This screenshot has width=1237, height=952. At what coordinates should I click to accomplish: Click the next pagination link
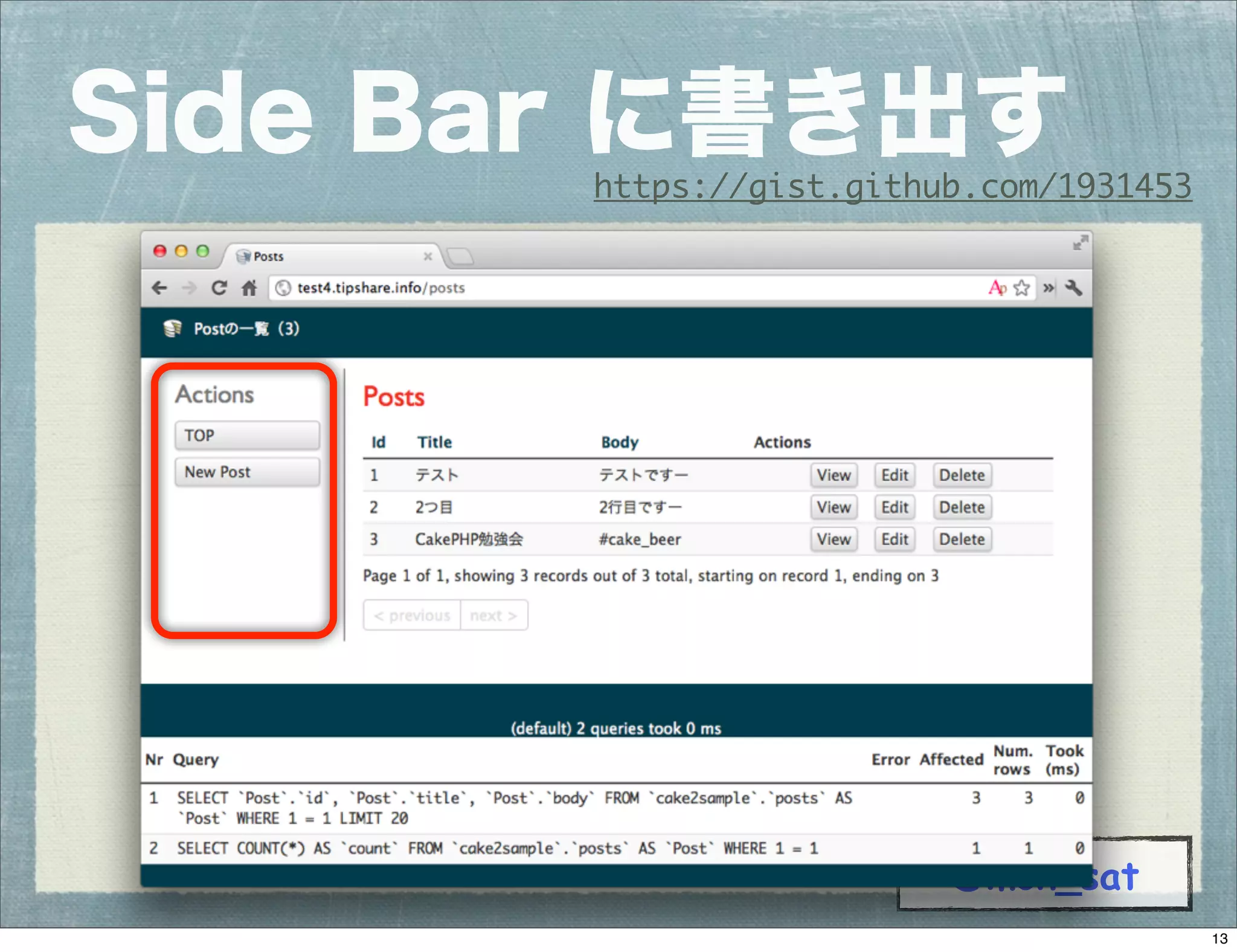click(493, 615)
